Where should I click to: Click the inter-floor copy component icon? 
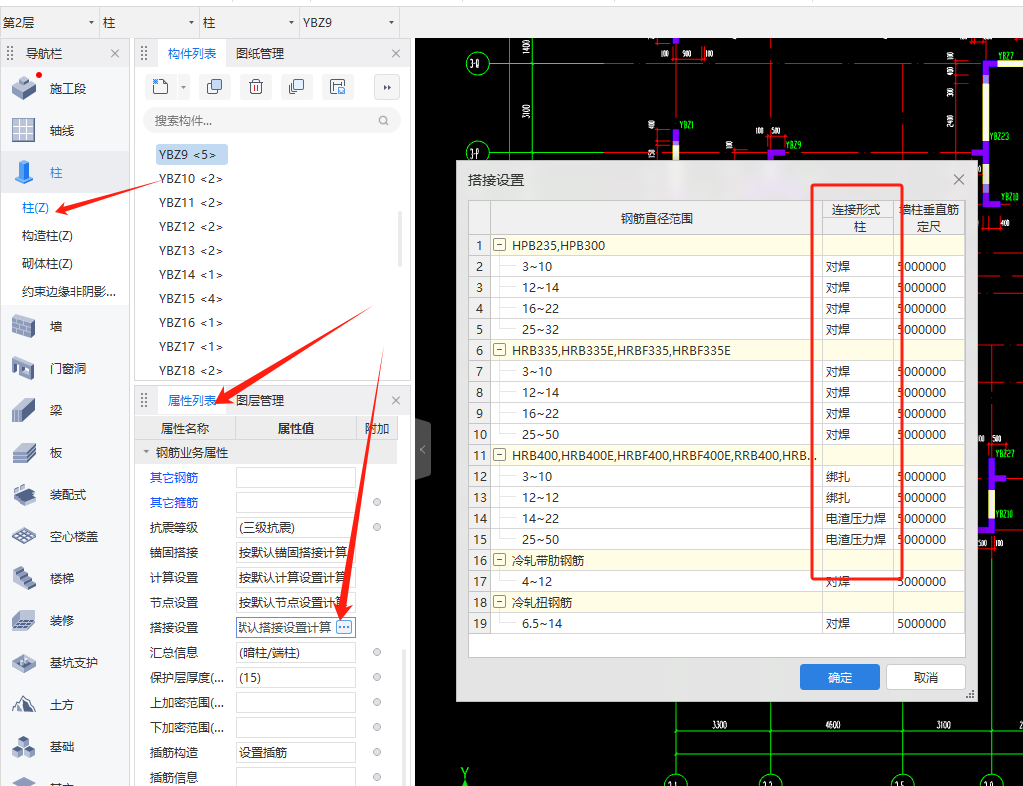pyautogui.click(x=296, y=87)
